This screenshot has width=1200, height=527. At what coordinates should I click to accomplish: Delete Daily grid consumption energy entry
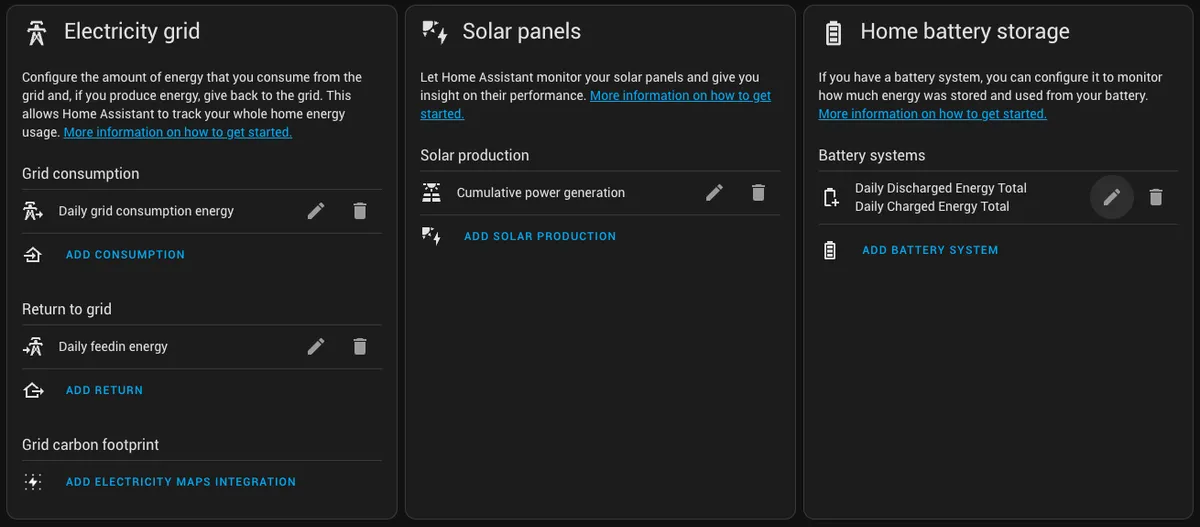(360, 211)
